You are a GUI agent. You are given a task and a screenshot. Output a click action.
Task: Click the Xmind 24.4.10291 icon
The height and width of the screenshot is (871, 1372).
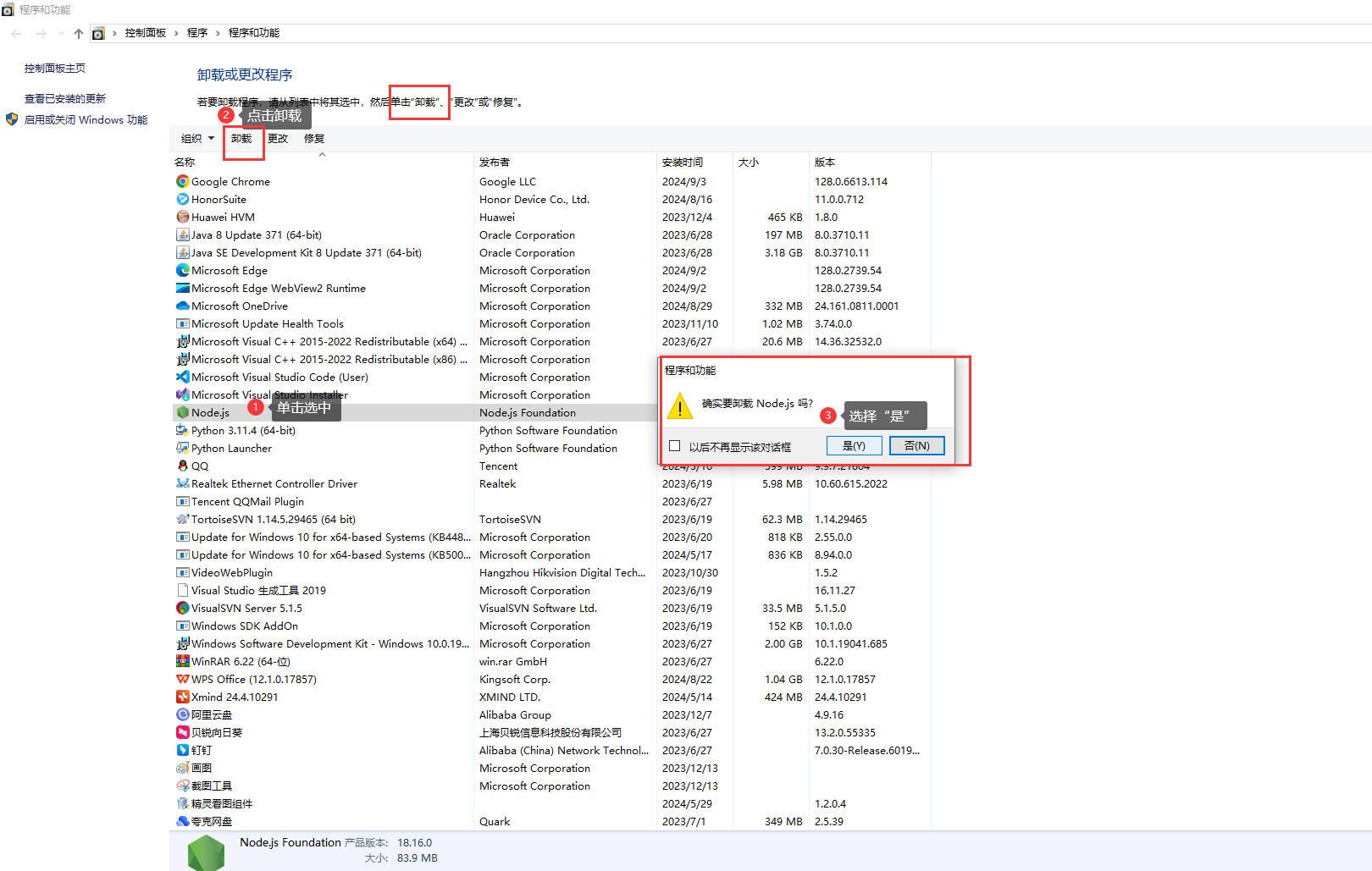tap(182, 697)
